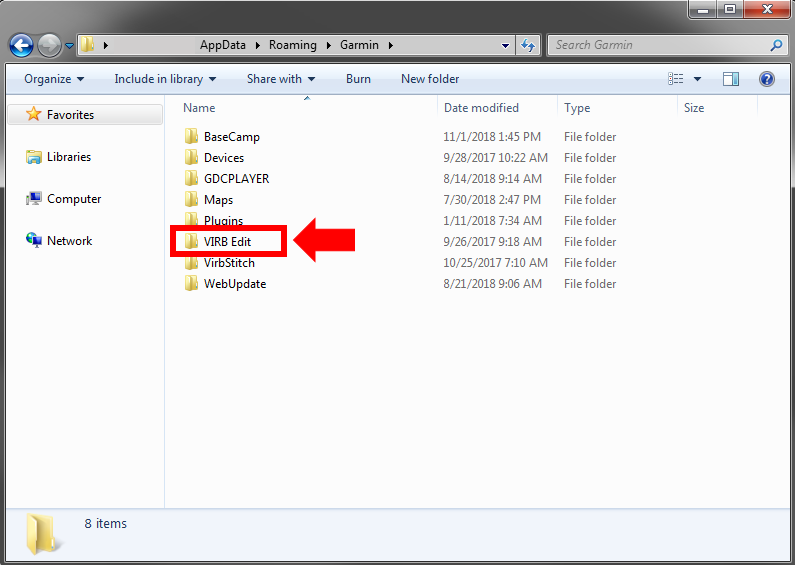Click the Computer monitor icon
Image resolution: width=795 pixels, height=565 pixels.
pyautogui.click(x=33, y=199)
